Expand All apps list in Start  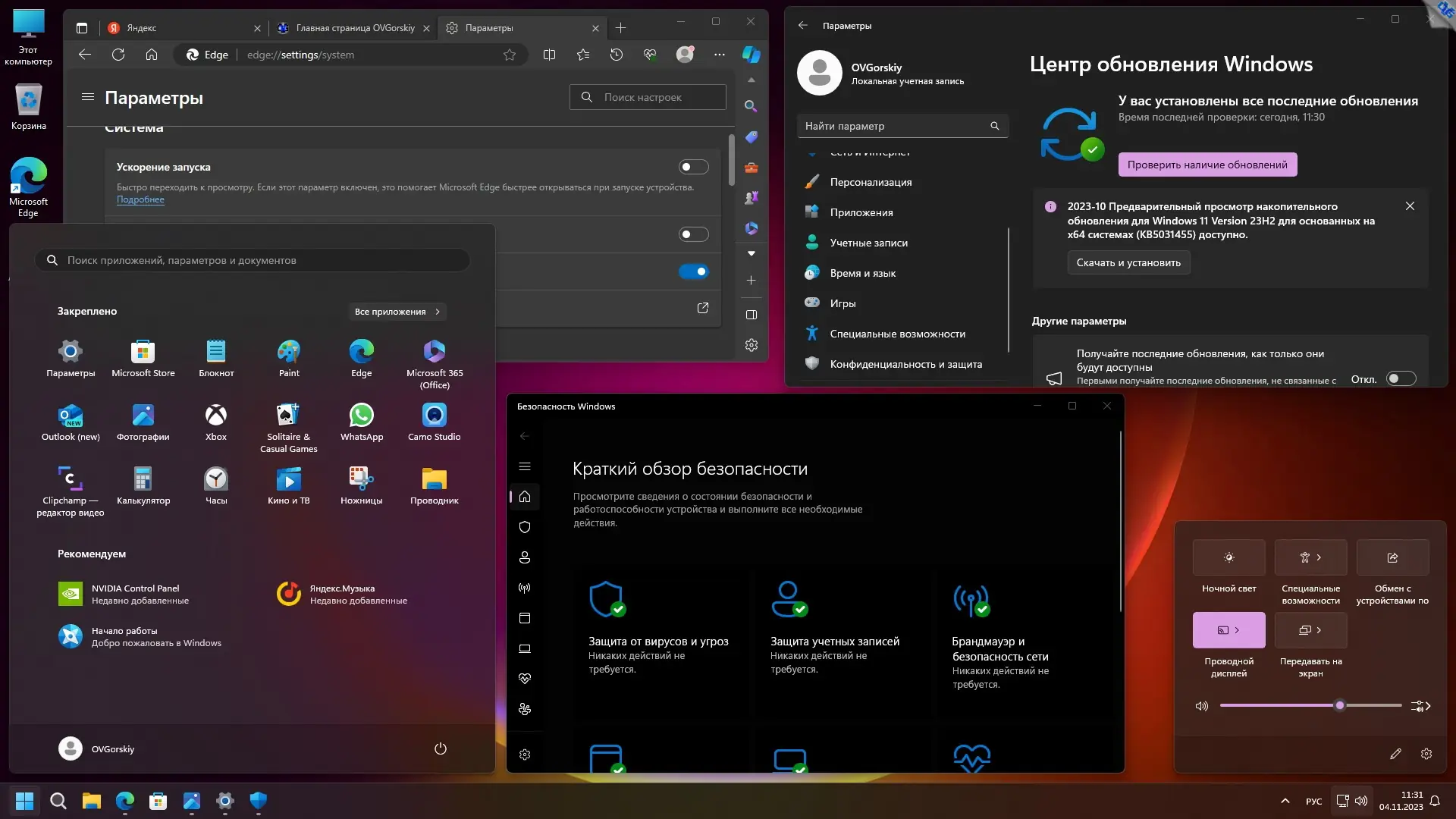tap(397, 312)
